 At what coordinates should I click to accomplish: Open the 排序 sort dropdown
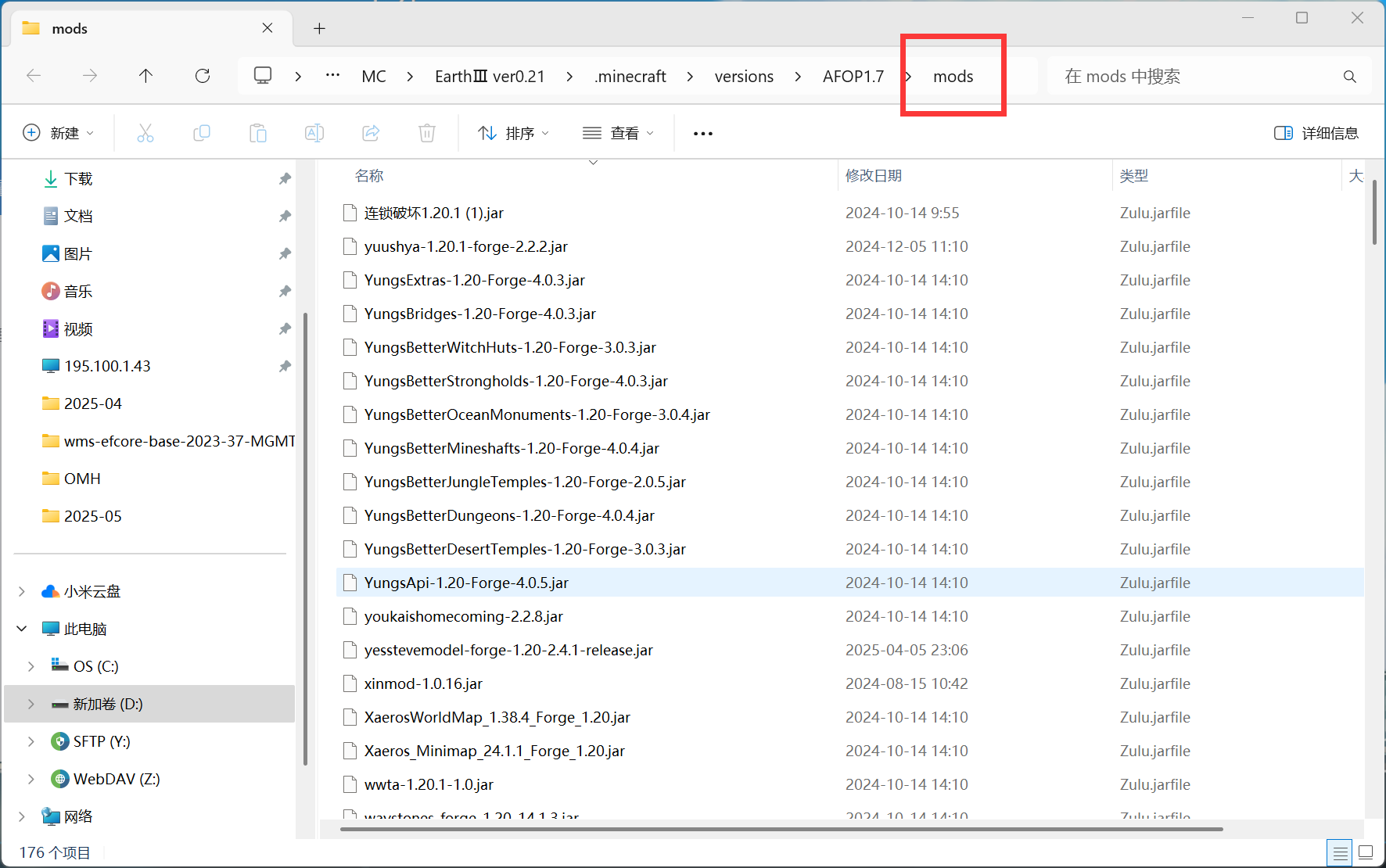(x=513, y=133)
